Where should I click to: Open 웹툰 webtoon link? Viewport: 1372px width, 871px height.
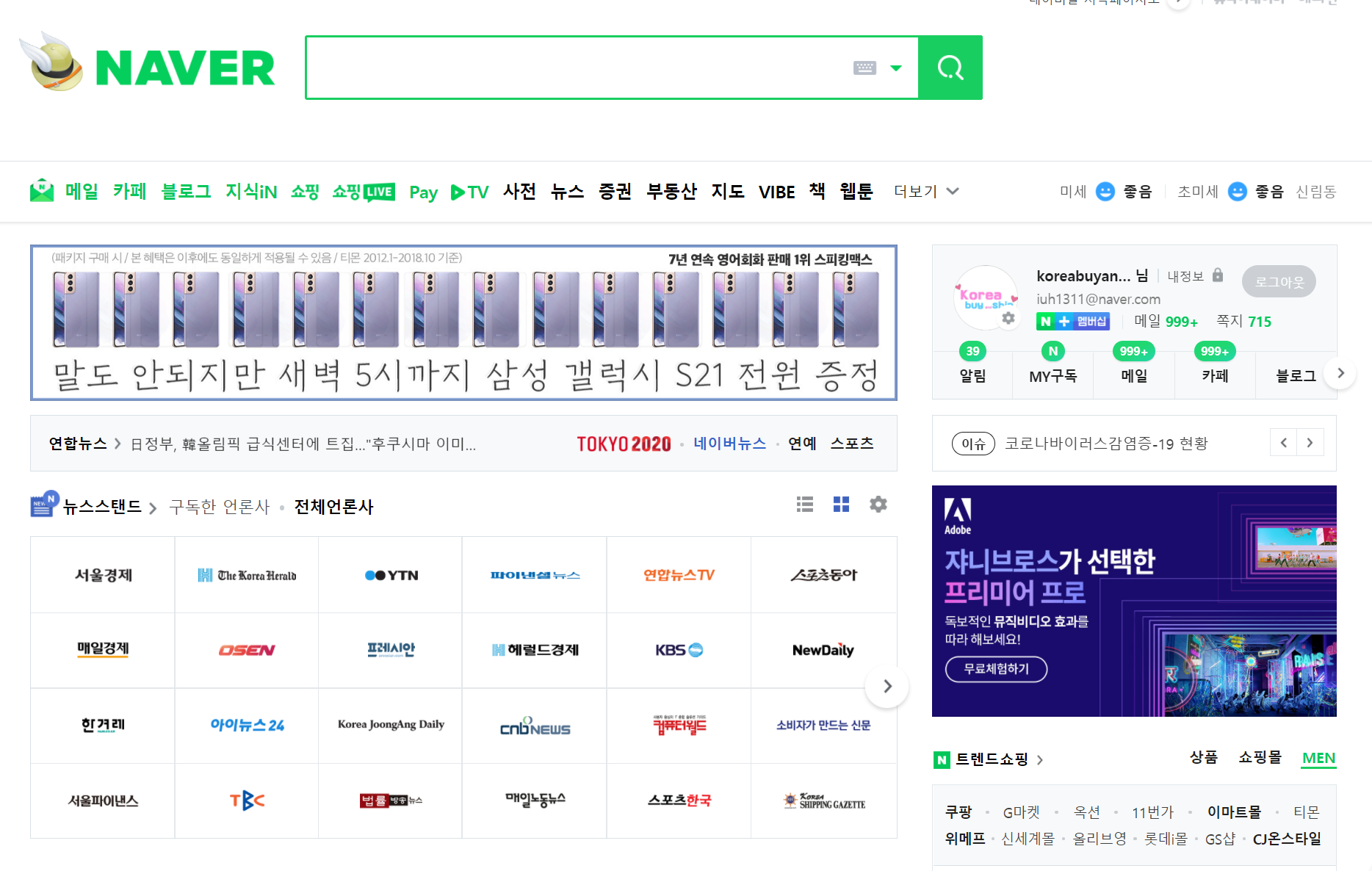coord(856,192)
